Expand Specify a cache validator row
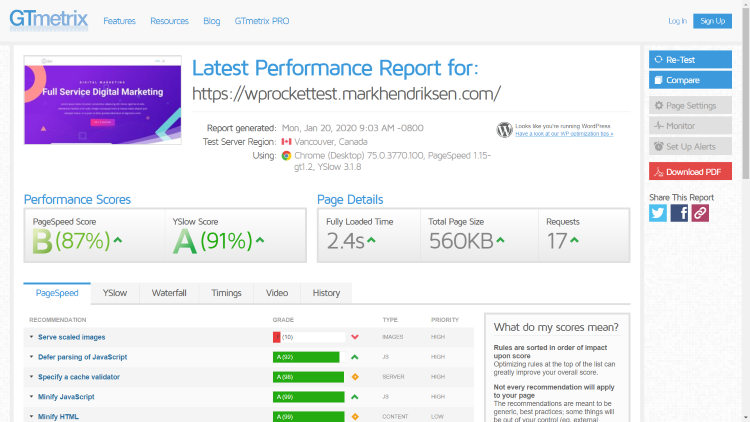This screenshot has height=422, width=750. click(x=32, y=377)
